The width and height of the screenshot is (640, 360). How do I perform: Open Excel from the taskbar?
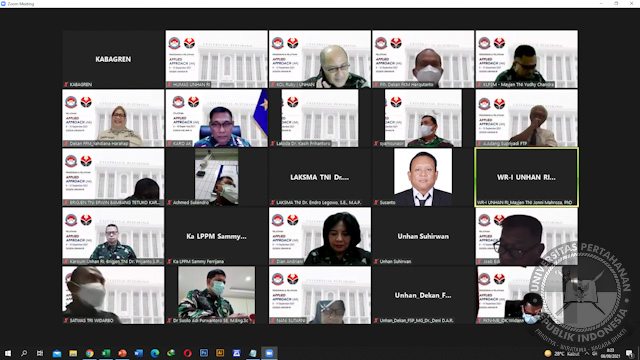(106, 353)
